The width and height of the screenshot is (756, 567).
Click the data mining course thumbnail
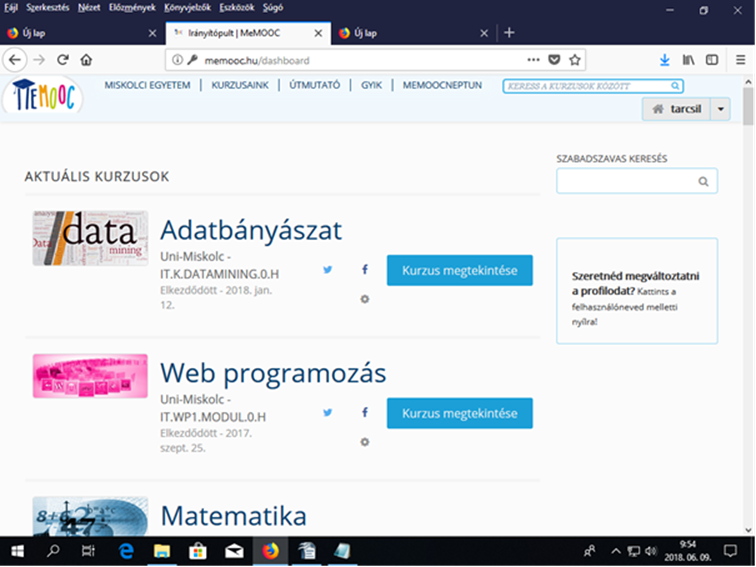(x=90, y=238)
